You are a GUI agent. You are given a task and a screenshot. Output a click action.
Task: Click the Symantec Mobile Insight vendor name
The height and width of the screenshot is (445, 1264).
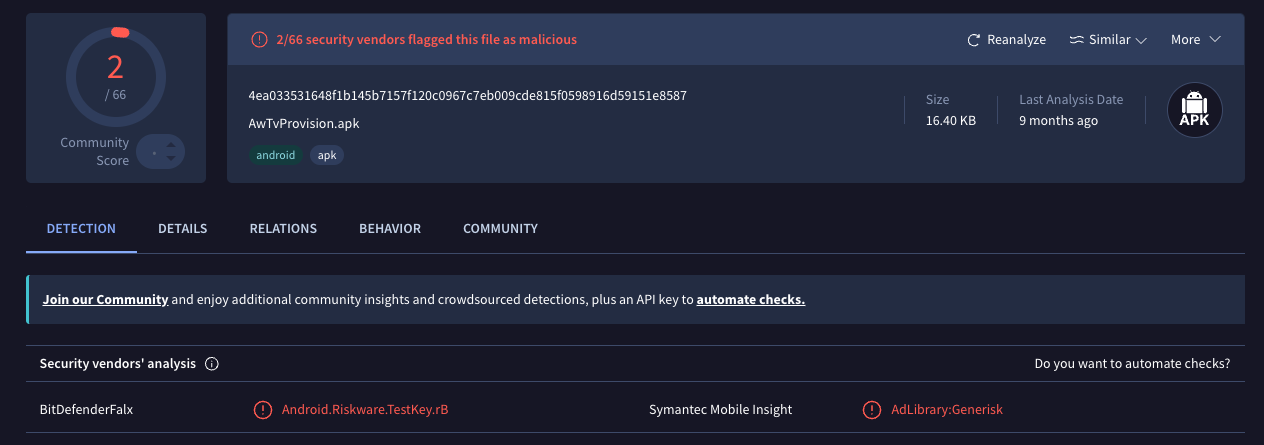720,410
